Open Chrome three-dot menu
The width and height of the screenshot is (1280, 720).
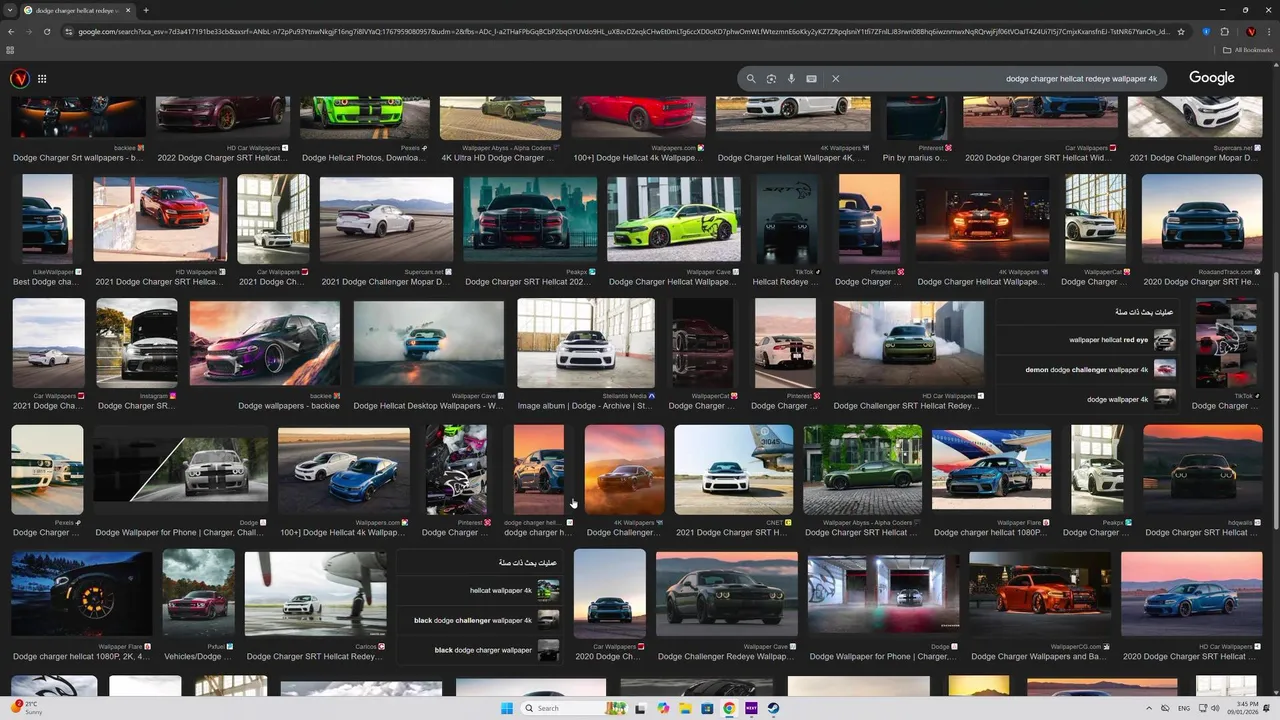pyautogui.click(x=1269, y=31)
